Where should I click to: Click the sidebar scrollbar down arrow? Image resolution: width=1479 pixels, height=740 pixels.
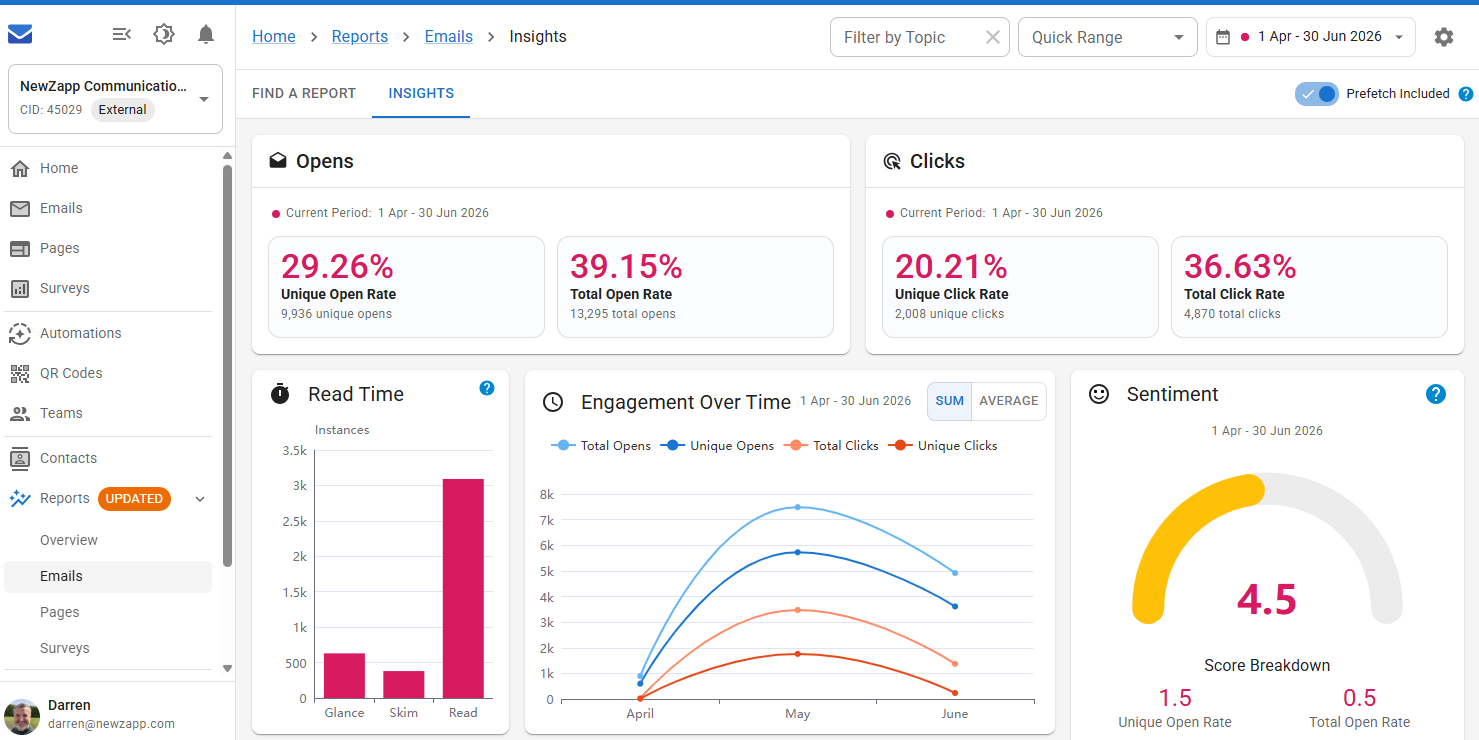pyautogui.click(x=227, y=668)
